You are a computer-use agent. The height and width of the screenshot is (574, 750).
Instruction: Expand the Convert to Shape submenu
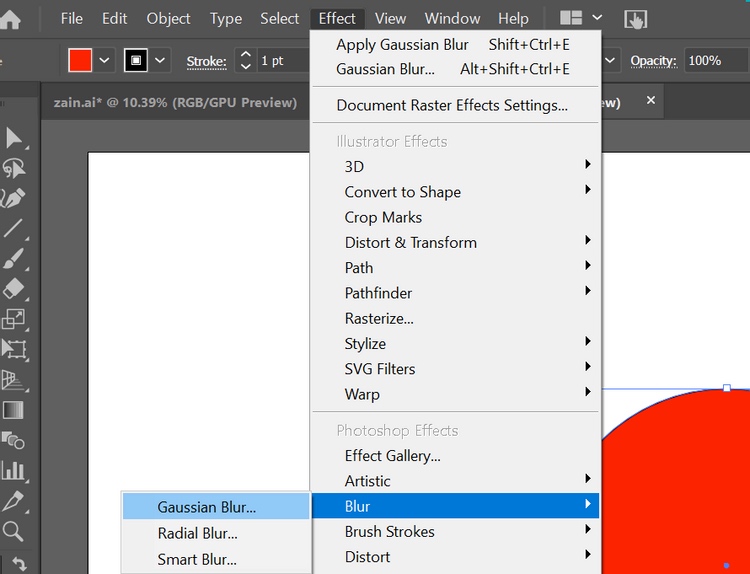click(x=455, y=192)
